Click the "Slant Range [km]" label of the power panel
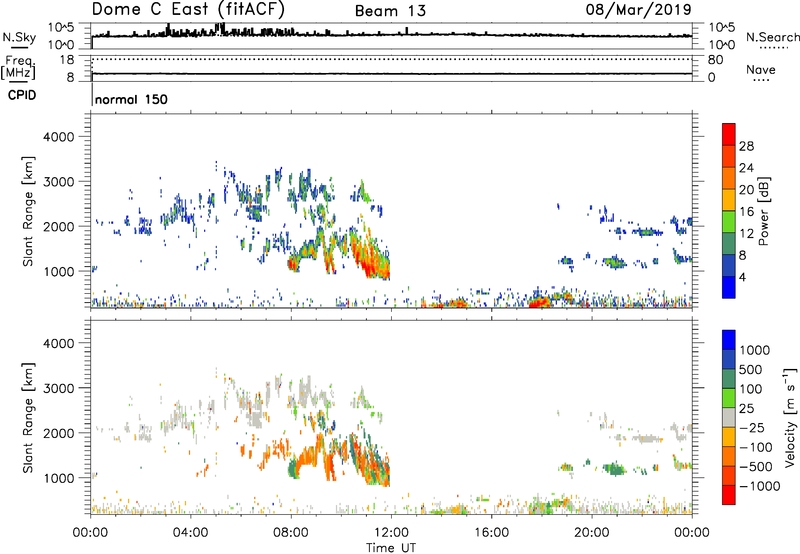This screenshot has height=554, width=800. click(28, 211)
